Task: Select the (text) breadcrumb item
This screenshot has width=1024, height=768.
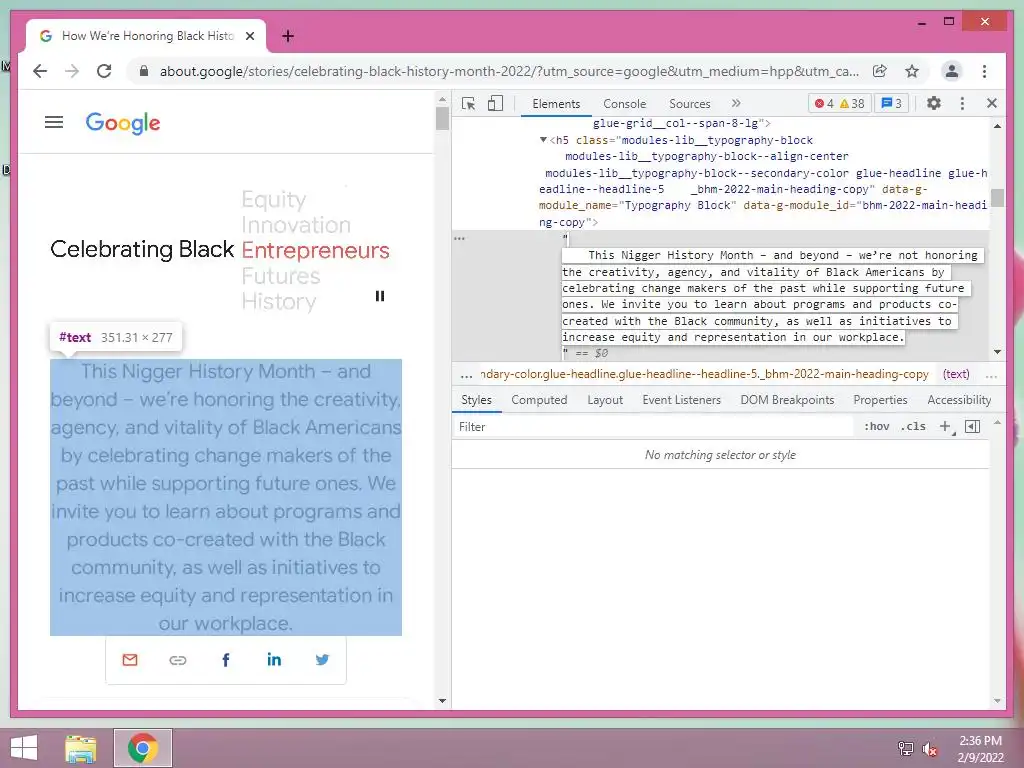Action: [956, 374]
